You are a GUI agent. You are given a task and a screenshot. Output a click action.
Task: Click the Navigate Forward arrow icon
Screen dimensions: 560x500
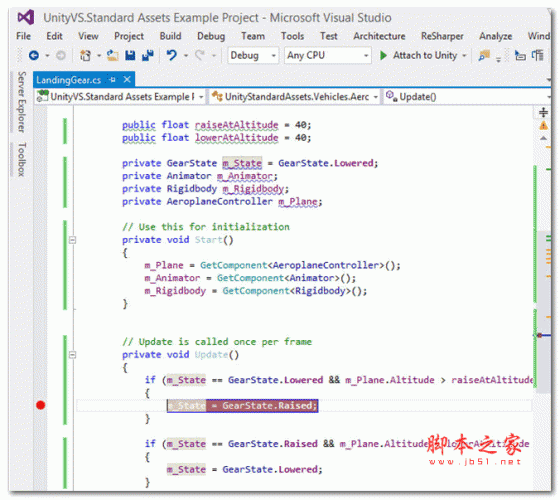pos(61,55)
